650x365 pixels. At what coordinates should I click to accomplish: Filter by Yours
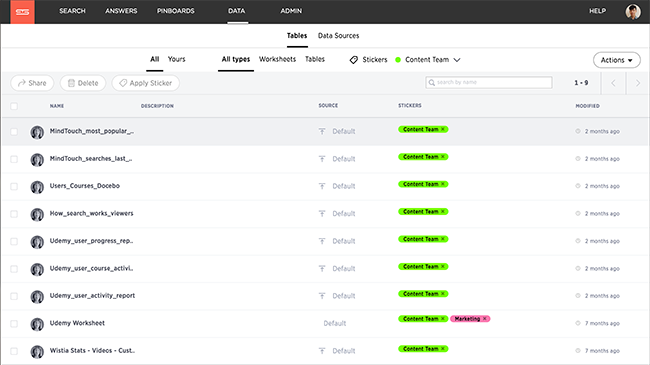tap(177, 59)
